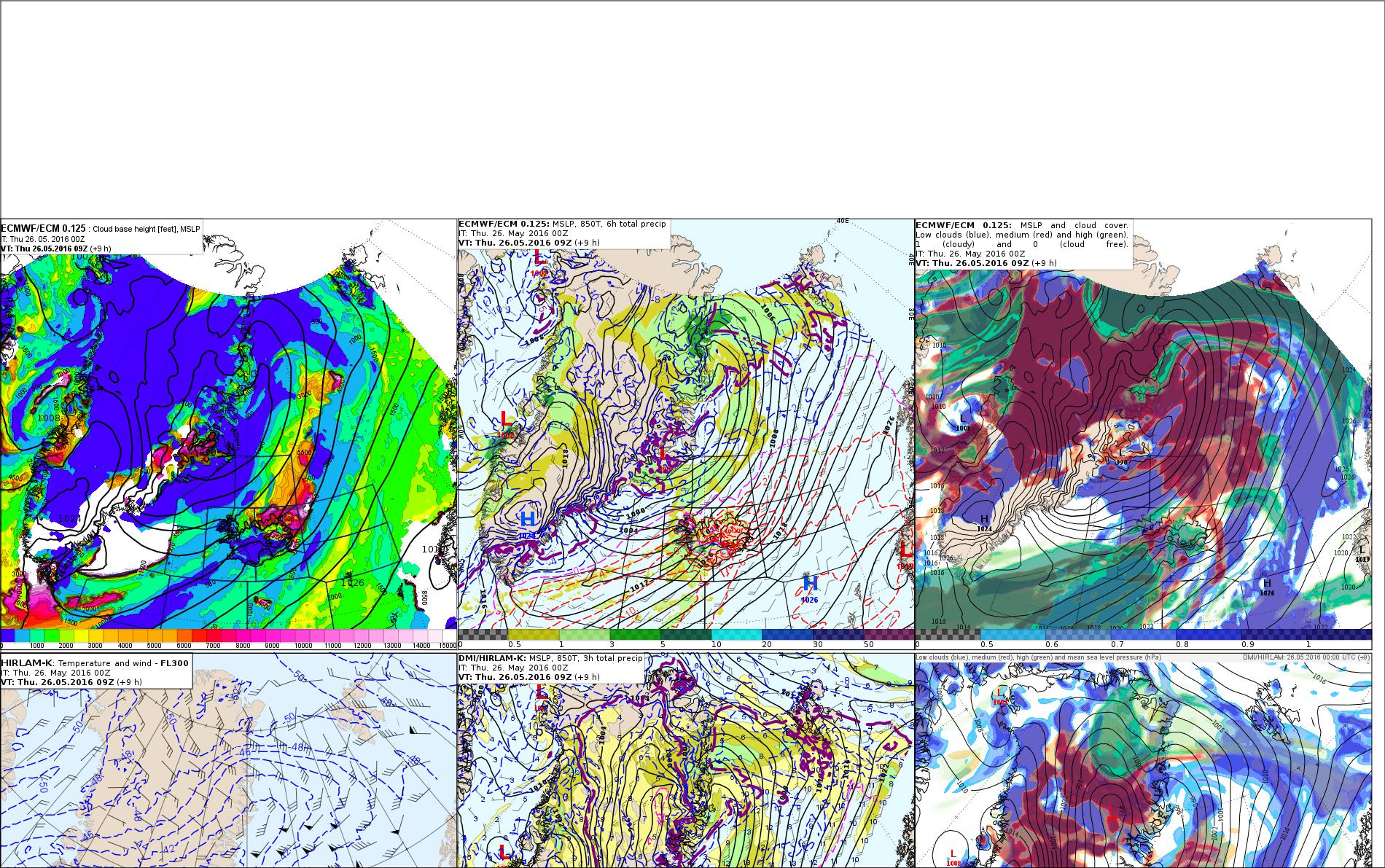Image resolution: width=1385 pixels, height=868 pixels.
Task: Click the 'Cloud base height [feet], MSLP' title
Action: point(147,229)
